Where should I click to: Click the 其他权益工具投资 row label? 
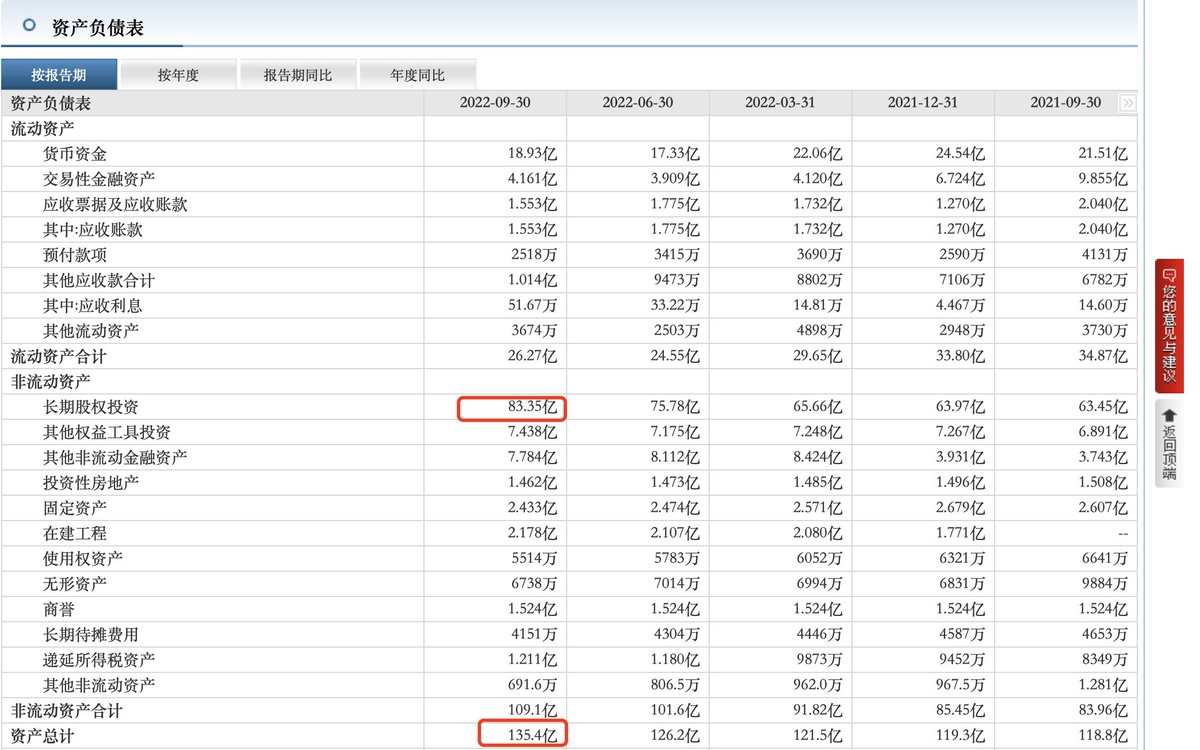(107, 432)
